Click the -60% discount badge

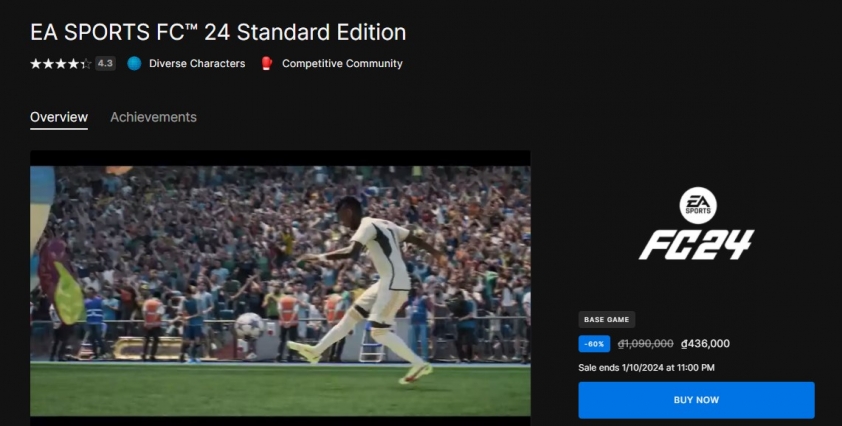tap(594, 344)
